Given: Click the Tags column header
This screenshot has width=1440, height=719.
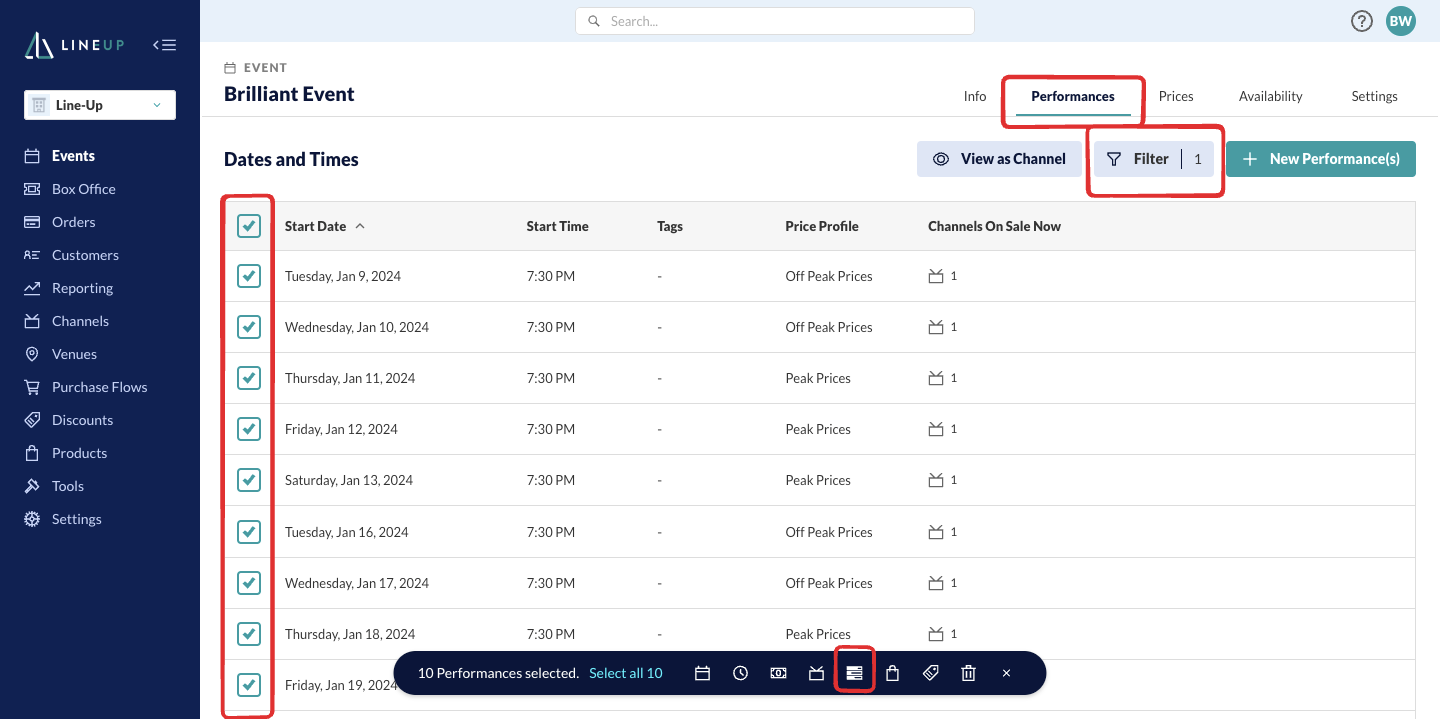Looking at the screenshot, I should click(x=670, y=226).
